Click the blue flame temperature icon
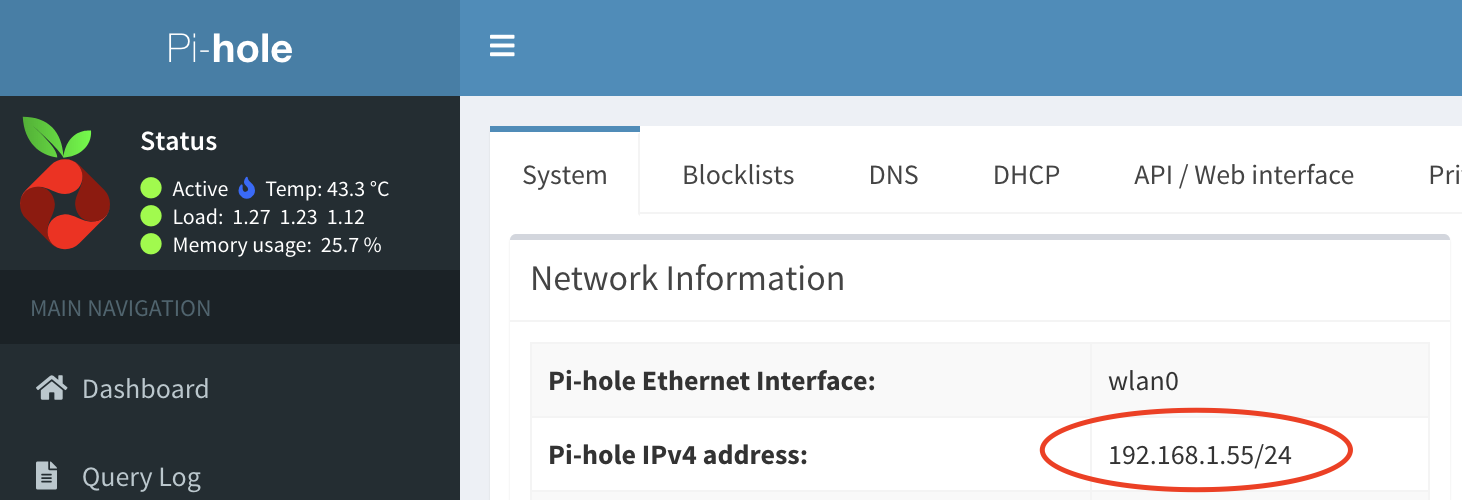Viewport: 1462px width, 500px height. [x=247, y=188]
